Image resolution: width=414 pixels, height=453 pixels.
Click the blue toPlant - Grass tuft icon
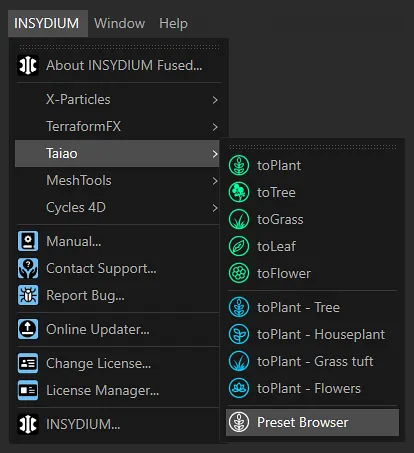(239, 361)
